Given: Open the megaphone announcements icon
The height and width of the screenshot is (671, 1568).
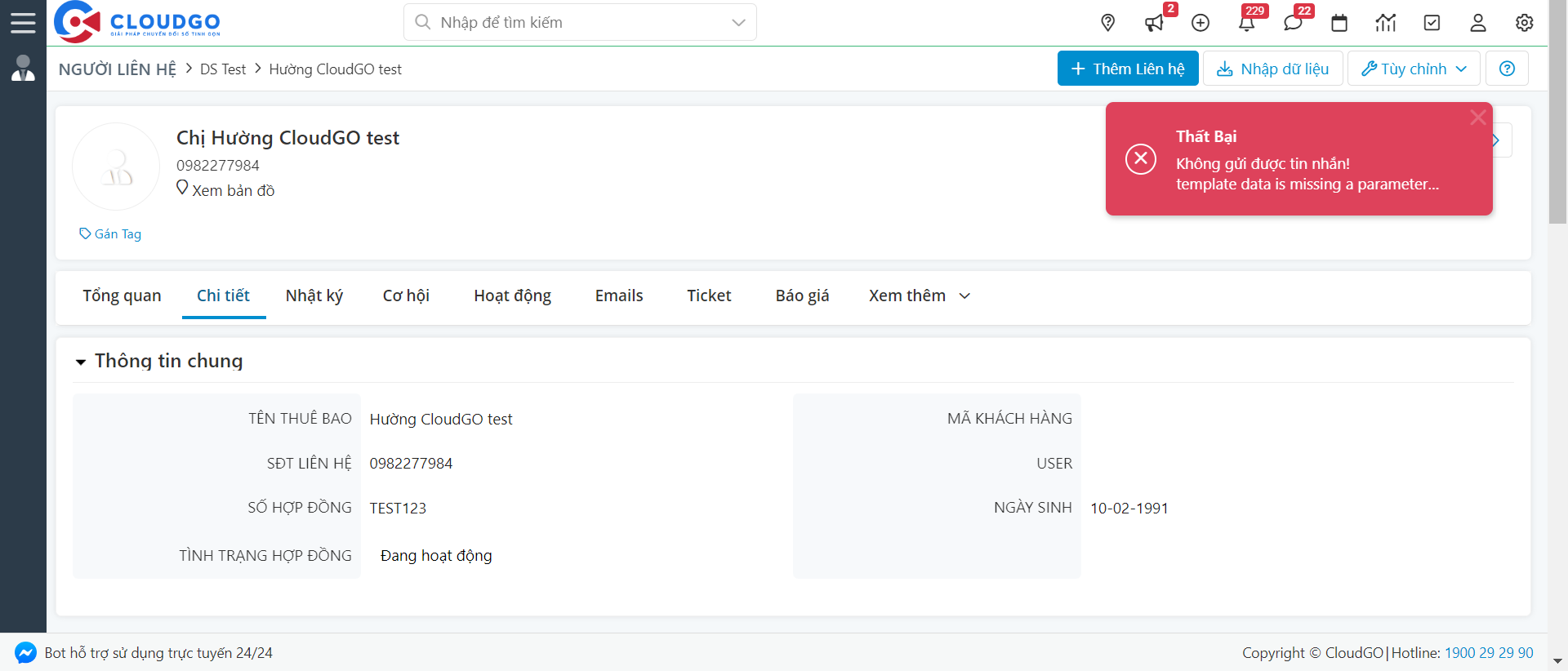Looking at the screenshot, I should [x=1154, y=23].
